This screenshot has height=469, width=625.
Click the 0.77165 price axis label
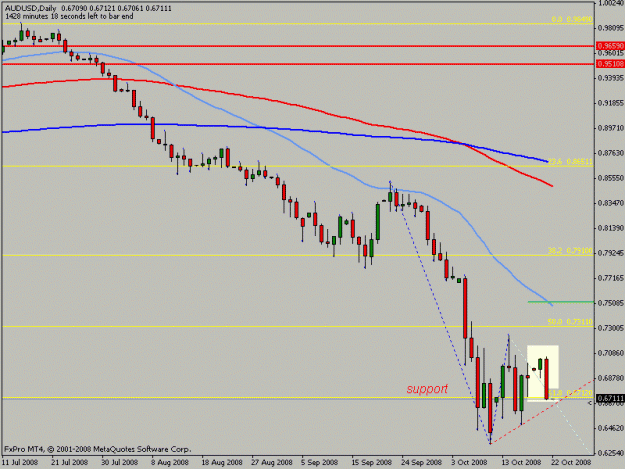[x=611, y=278]
